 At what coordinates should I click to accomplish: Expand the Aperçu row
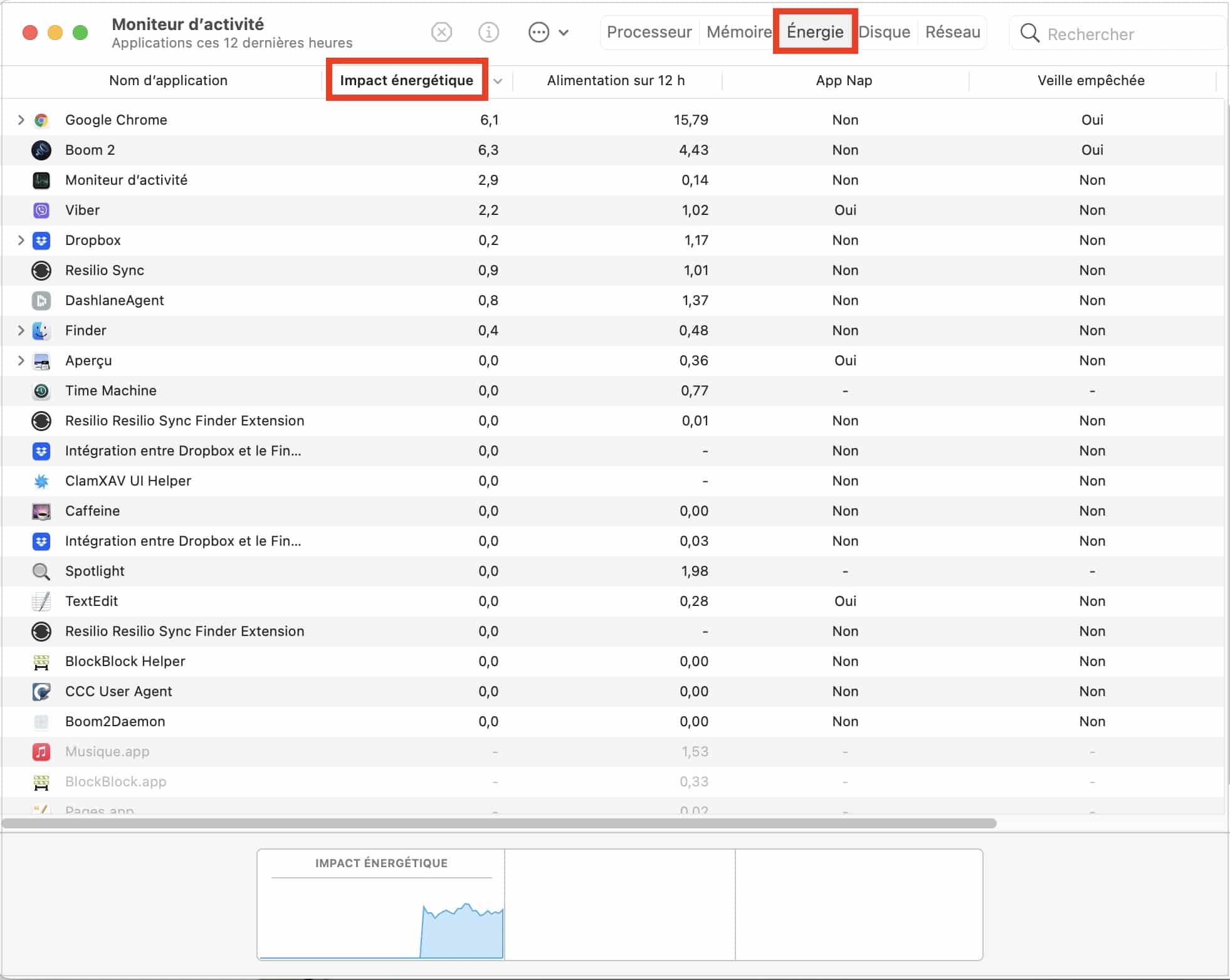[x=21, y=360]
